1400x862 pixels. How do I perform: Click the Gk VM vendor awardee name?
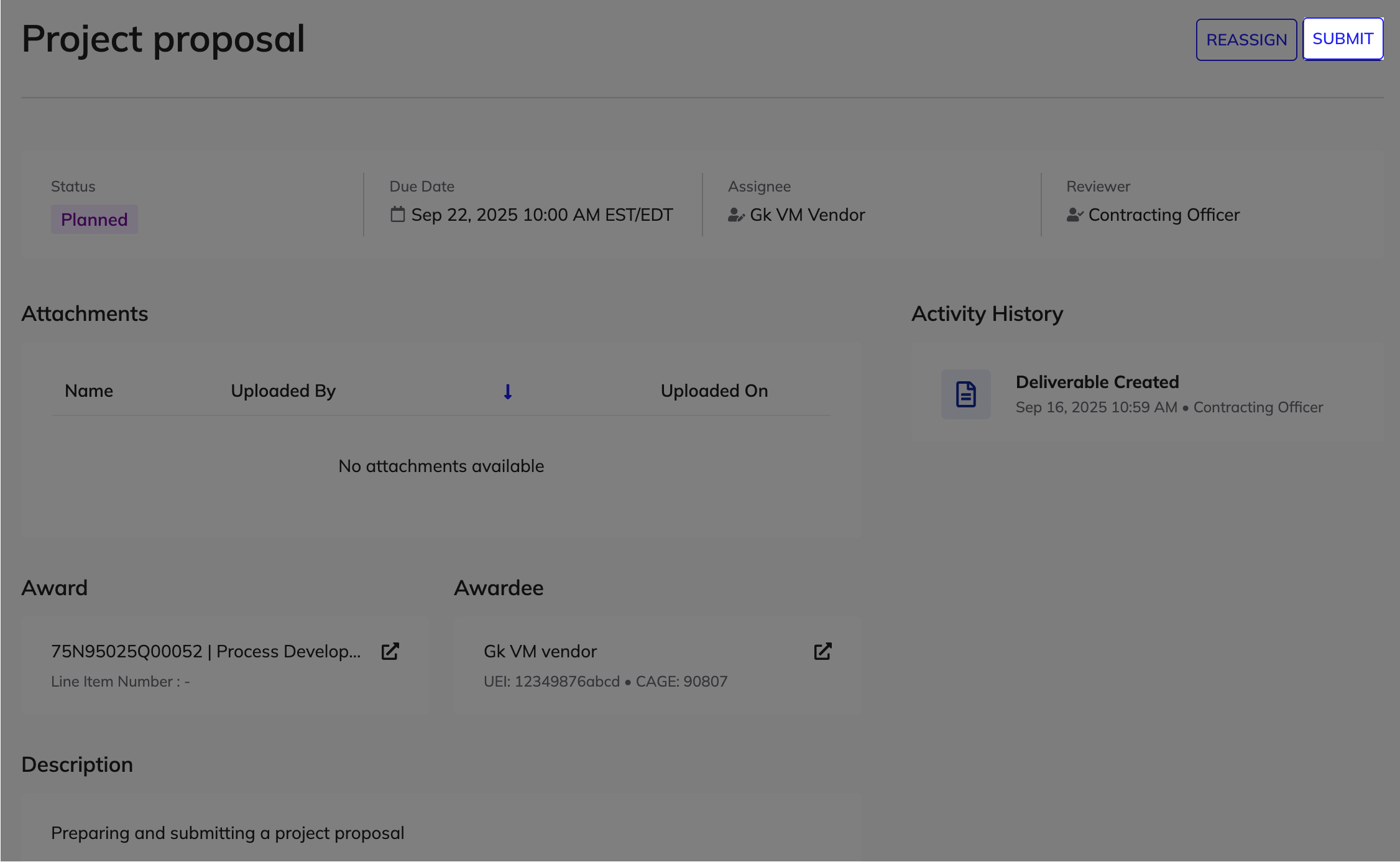540,651
